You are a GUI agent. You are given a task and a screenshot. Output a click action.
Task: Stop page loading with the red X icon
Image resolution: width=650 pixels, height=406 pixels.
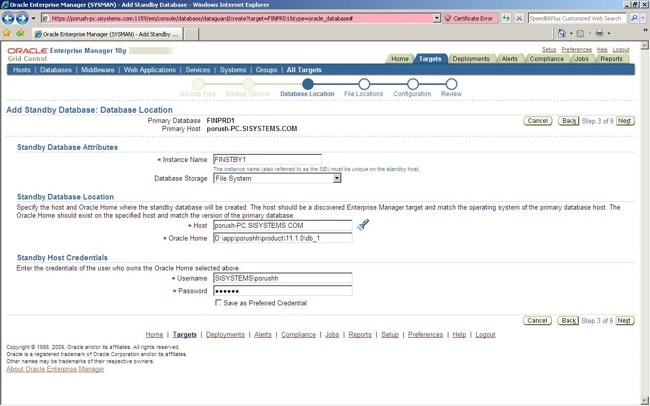coord(519,18)
